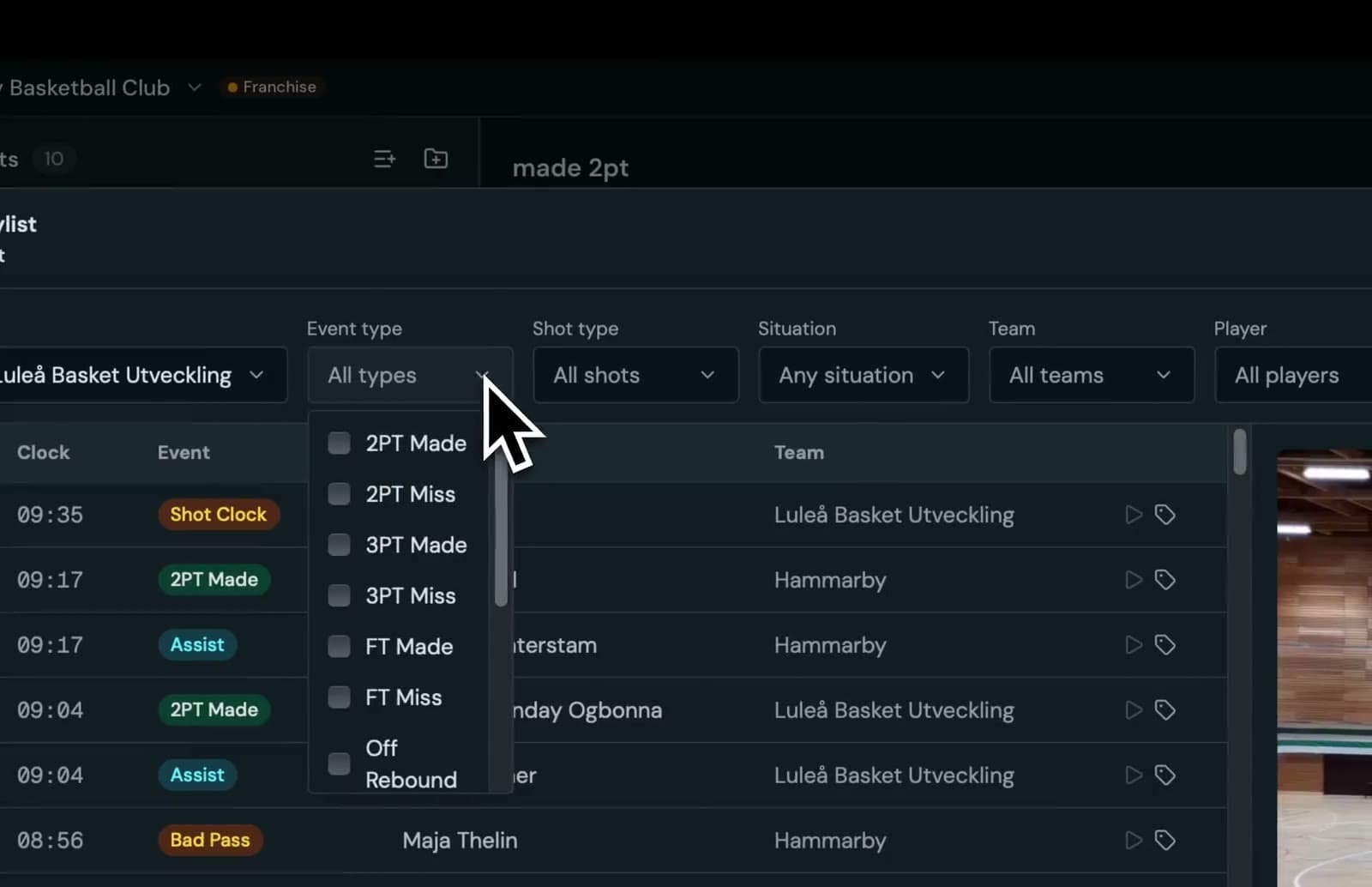Tag the 09:17 Assist Hammarby event

pyautogui.click(x=1164, y=645)
